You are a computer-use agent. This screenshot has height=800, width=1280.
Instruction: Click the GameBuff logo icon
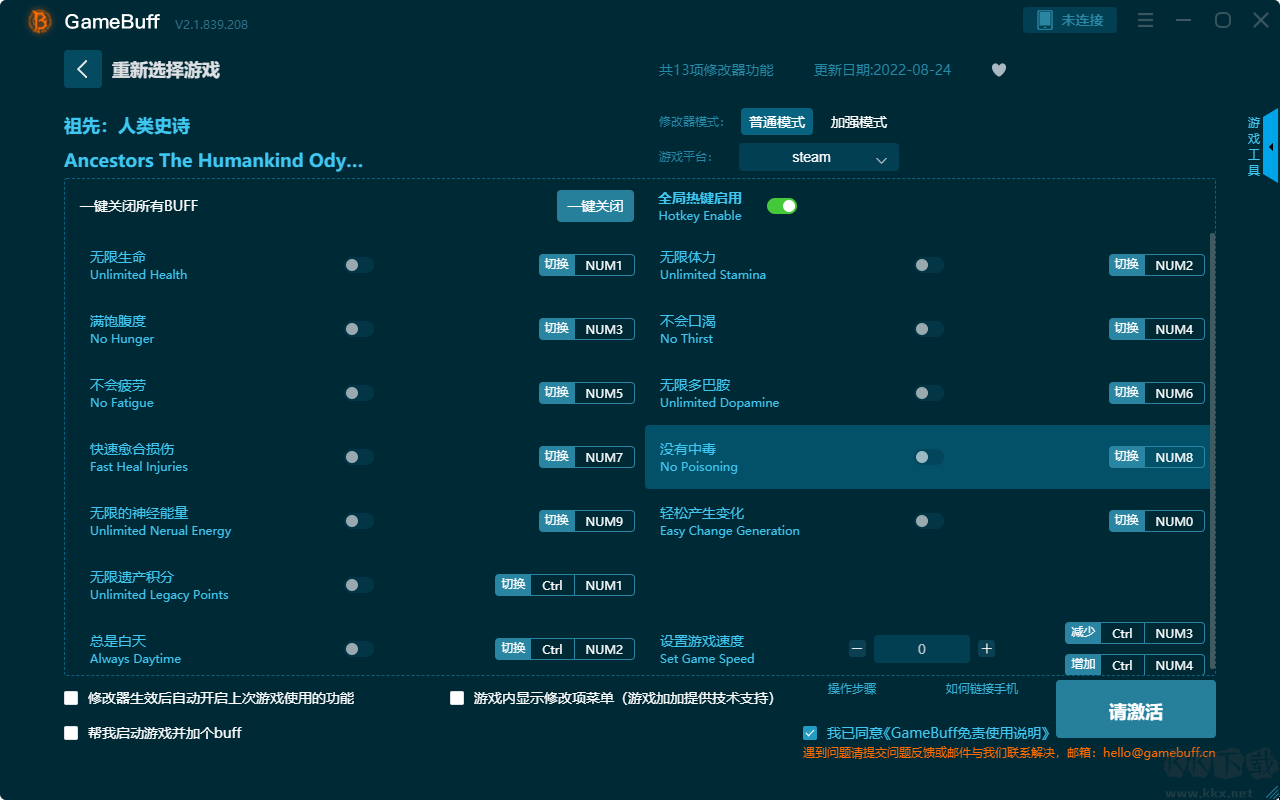pos(40,21)
